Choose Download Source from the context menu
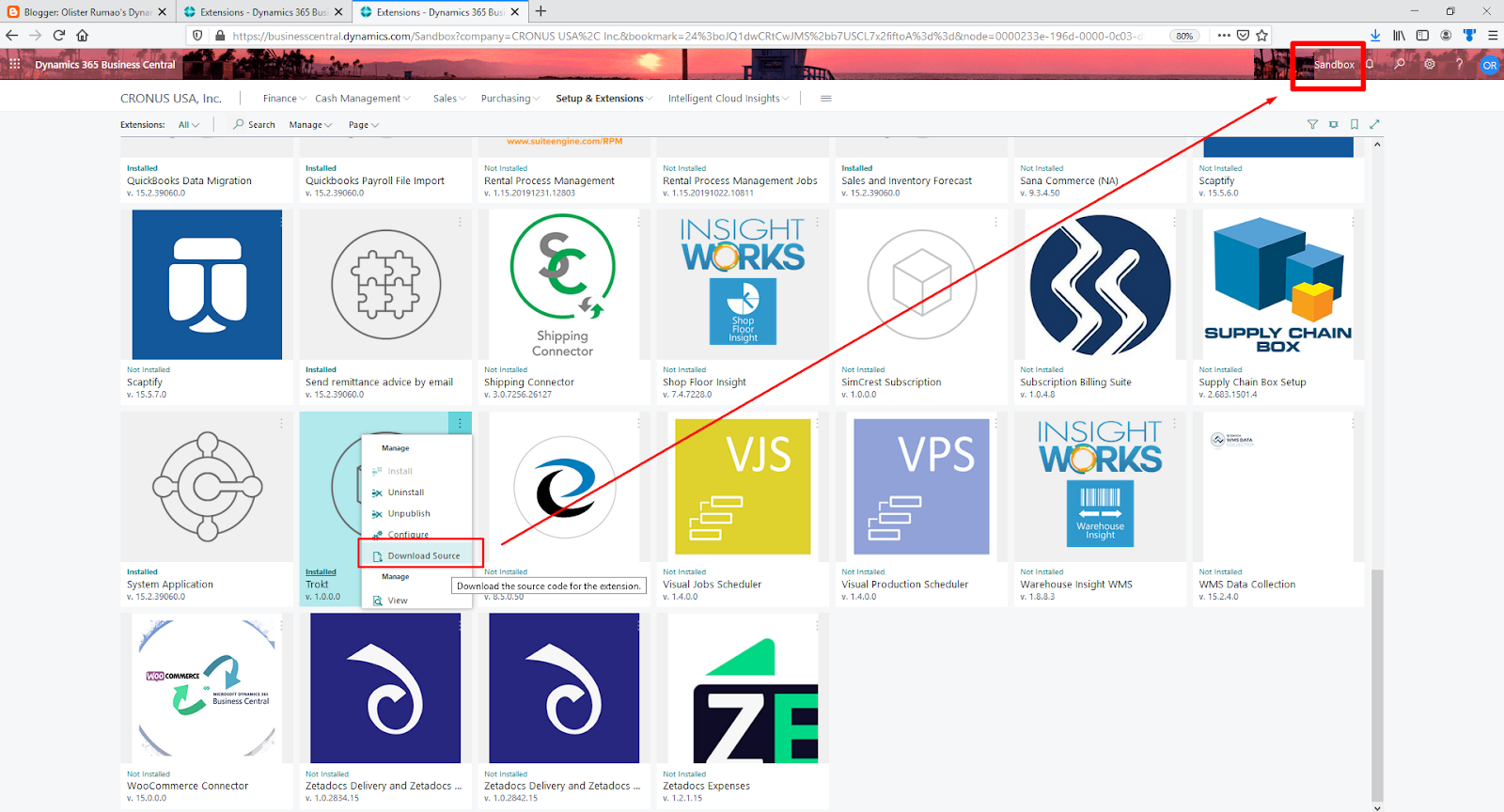This screenshot has height=812, width=1504. click(x=421, y=555)
